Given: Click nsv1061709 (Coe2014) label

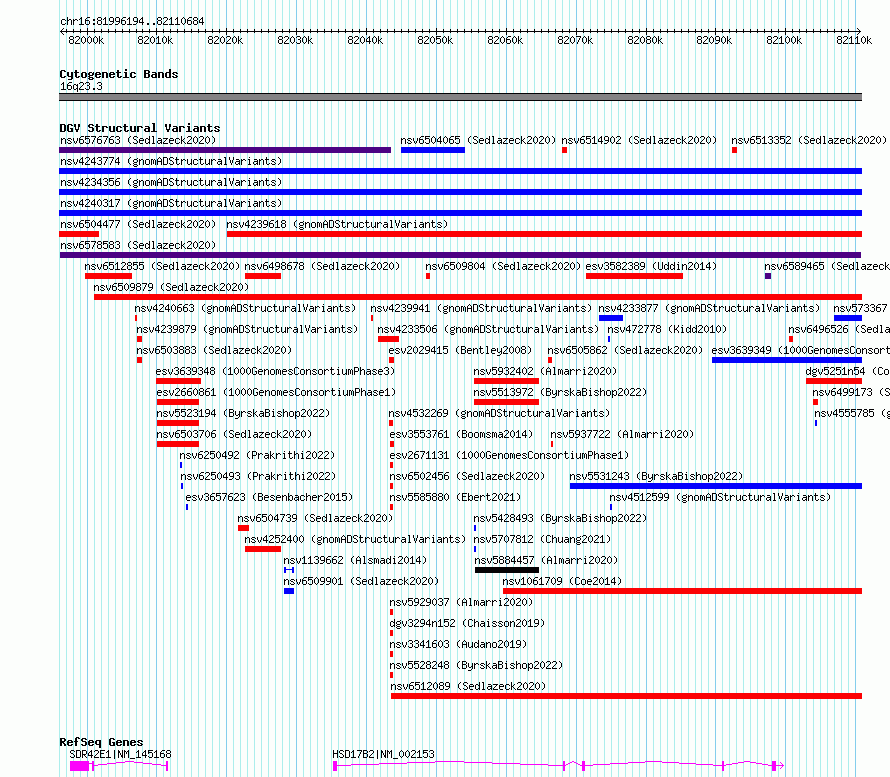Looking at the screenshot, I should 562,581.
